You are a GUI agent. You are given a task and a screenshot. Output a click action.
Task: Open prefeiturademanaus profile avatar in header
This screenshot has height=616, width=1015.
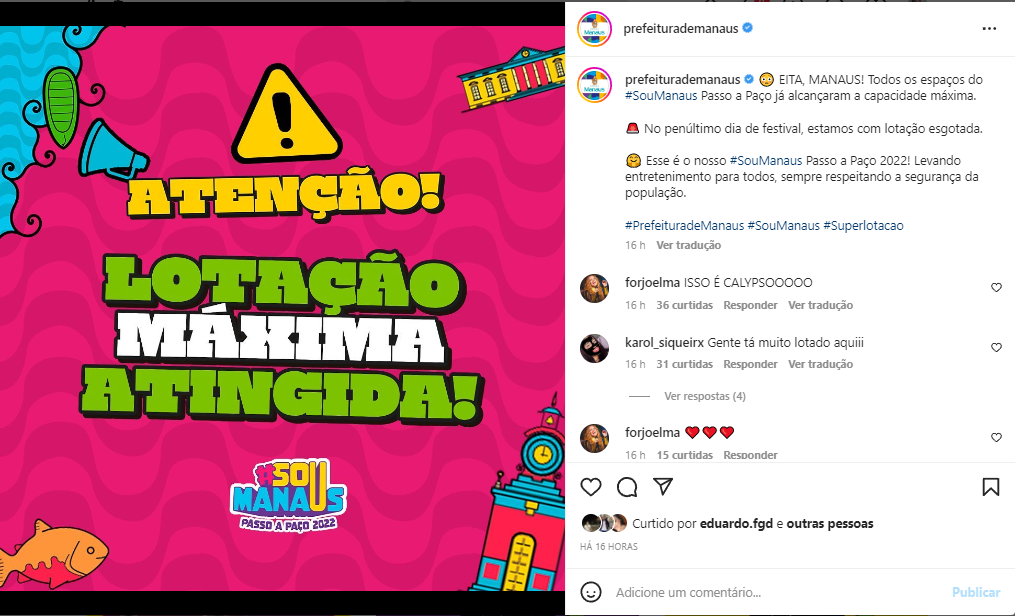[594, 29]
